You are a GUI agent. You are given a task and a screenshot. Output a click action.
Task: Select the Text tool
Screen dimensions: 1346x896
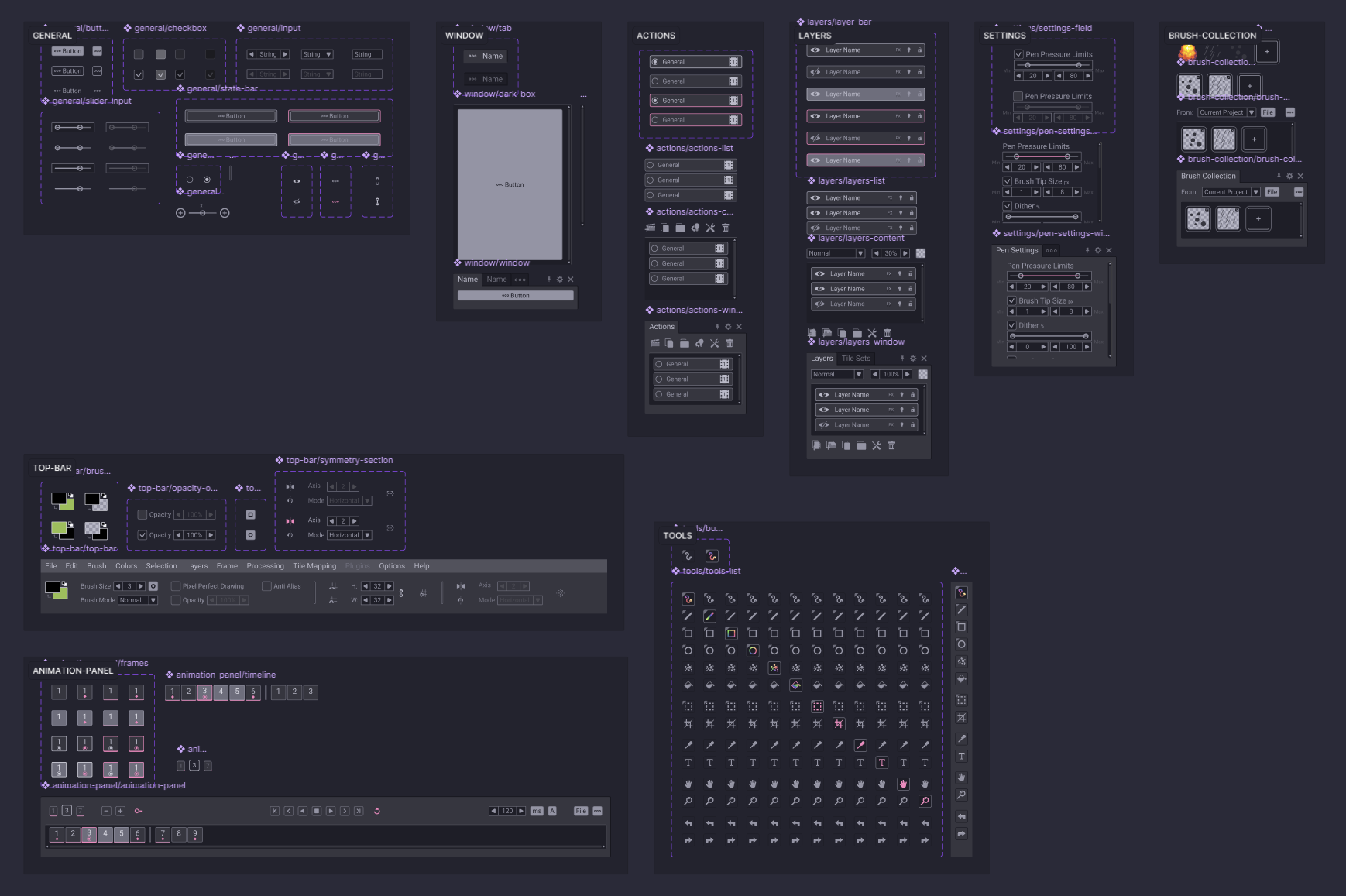(x=961, y=757)
